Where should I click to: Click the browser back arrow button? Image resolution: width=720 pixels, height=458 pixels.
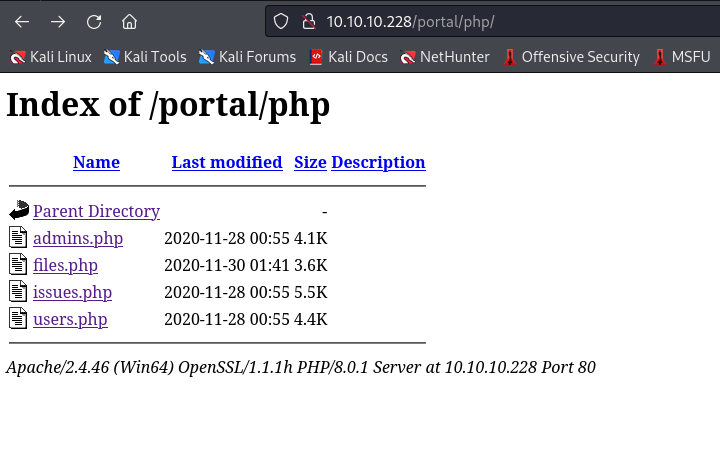pos(21,21)
